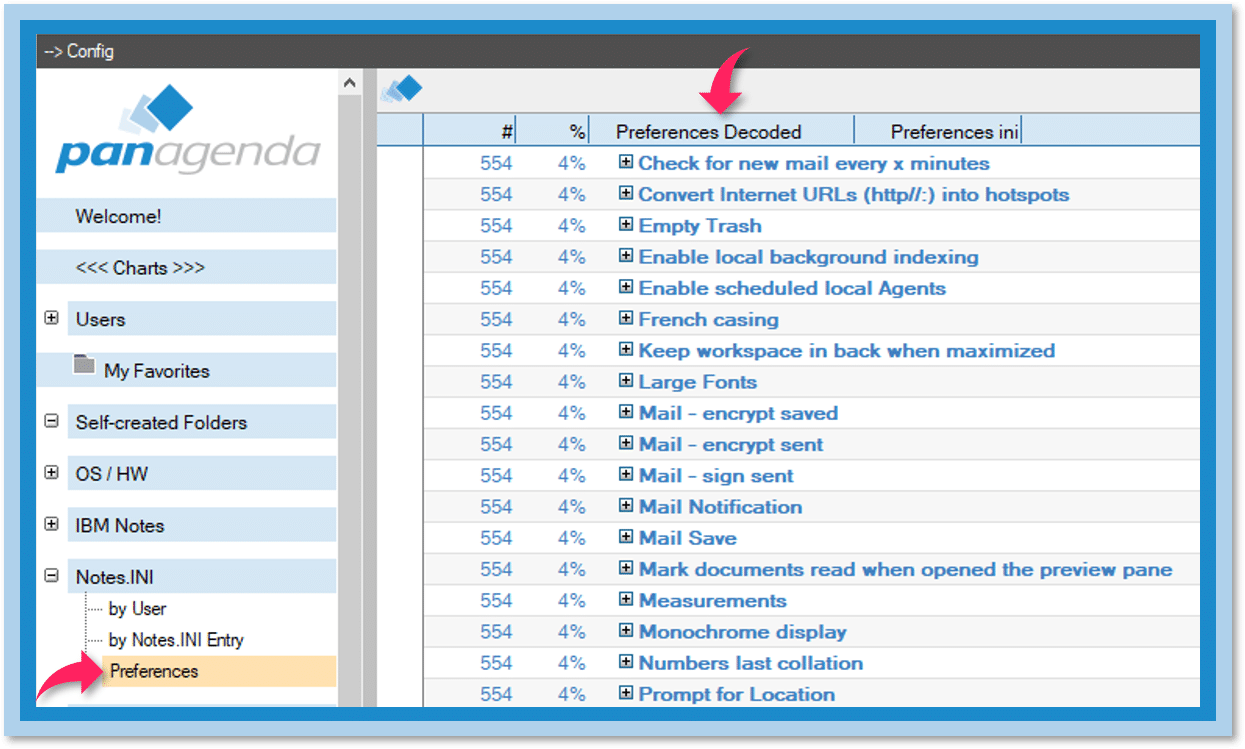Image resolution: width=1245 pixels, height=749 pixels.
Task: Select by Notes.INI Entry tree item
Action: point(176,640)
